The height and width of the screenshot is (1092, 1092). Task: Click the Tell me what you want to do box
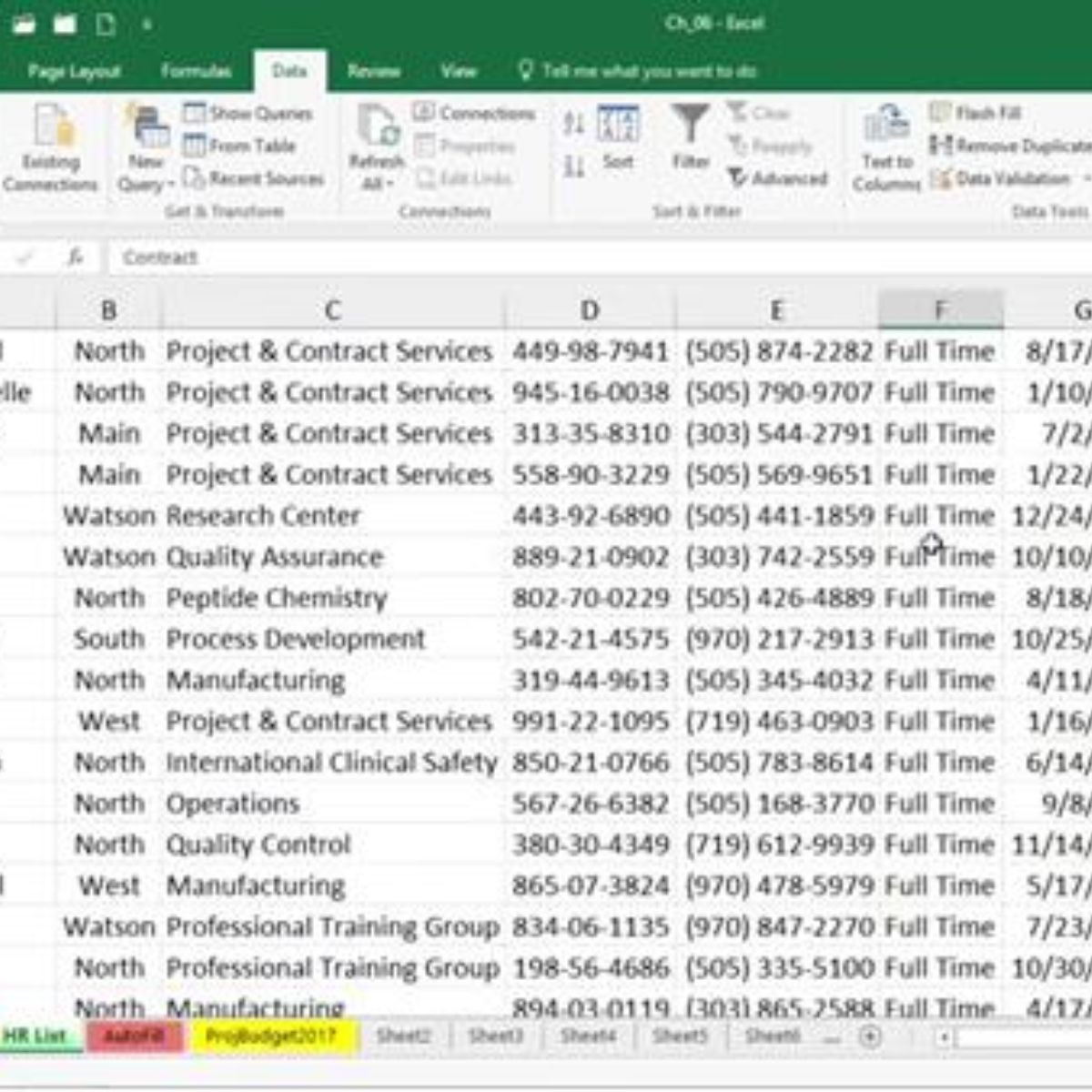pyautogui.click(x=637, y=71)
